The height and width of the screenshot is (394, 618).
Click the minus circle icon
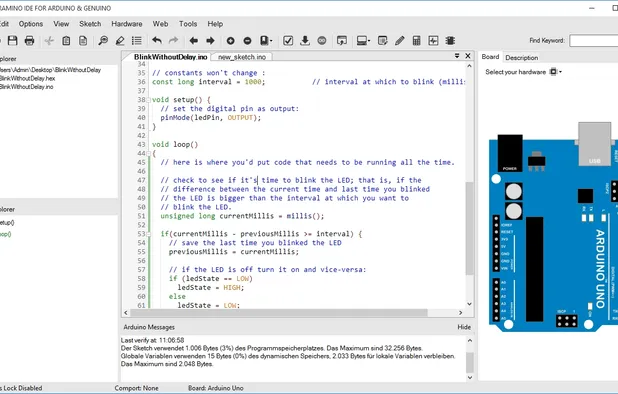[x=248, y=41]
